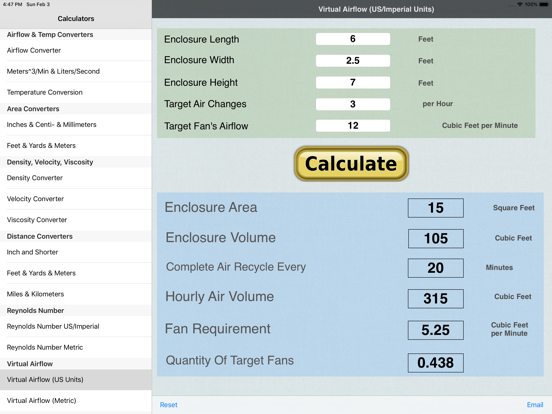Select the Complete Air Recycle value 20
The height and width of the screenshot is (414, 552).
pyautogui.click(x=436, y=268)
